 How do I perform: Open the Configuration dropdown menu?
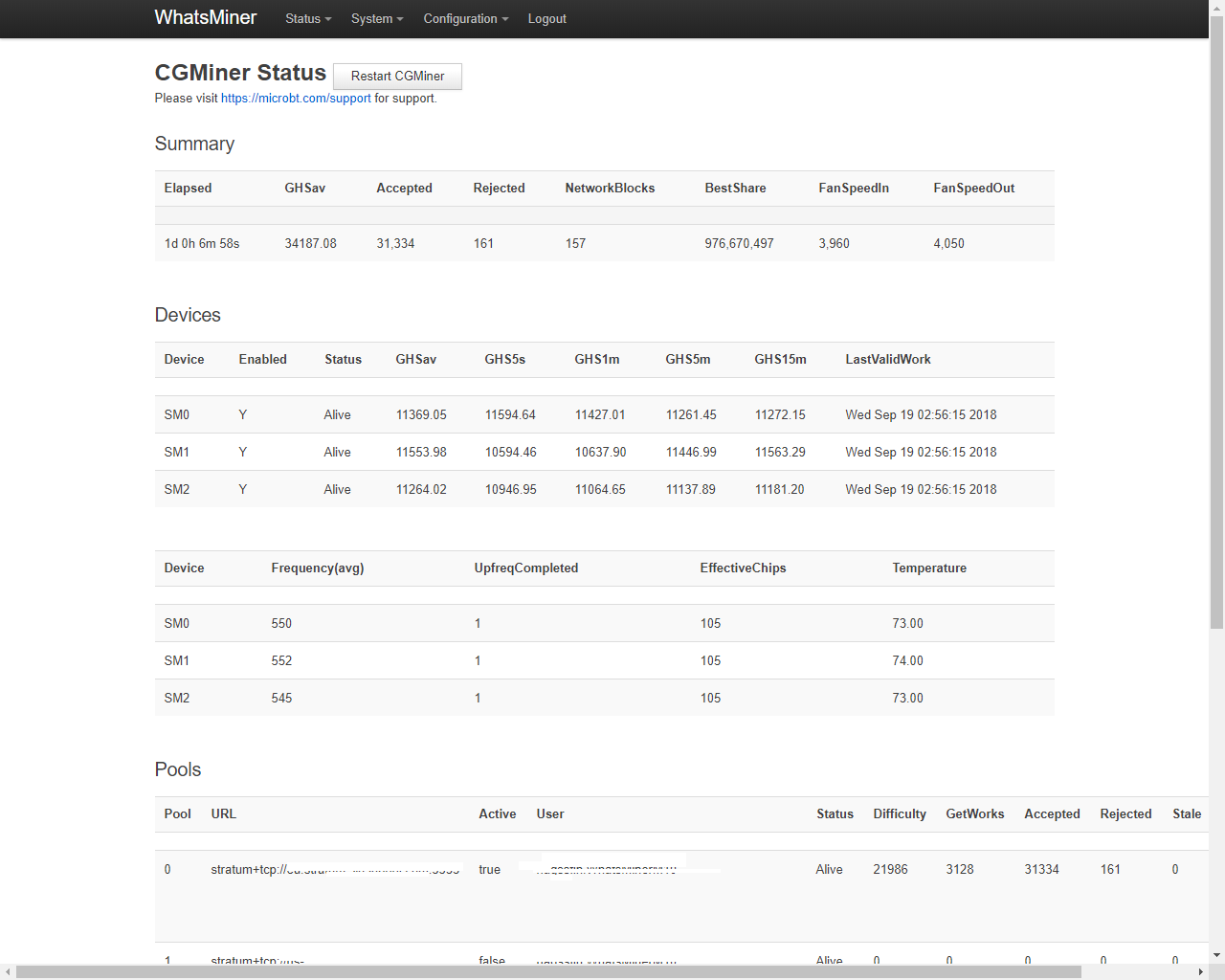[466, 19]
